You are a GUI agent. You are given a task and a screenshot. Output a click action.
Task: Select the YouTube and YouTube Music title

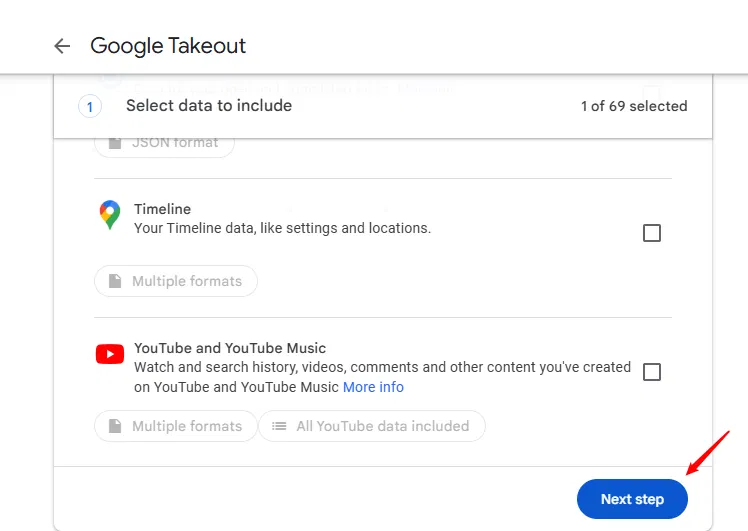click(x=230, y=348)
